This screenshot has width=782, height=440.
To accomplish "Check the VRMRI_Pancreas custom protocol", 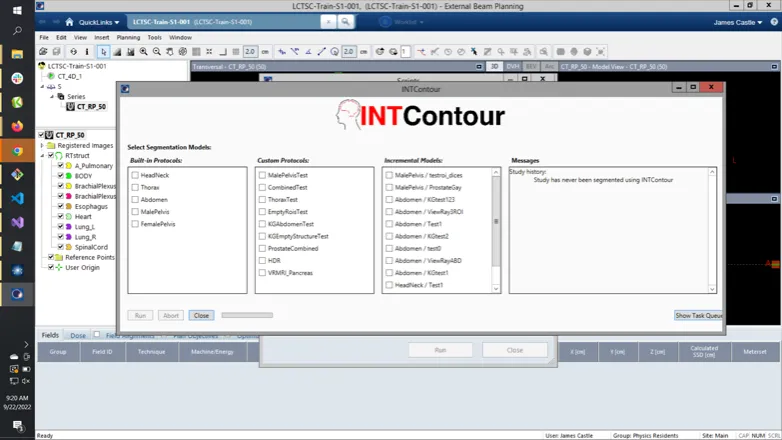I will (x=262, y=273).
